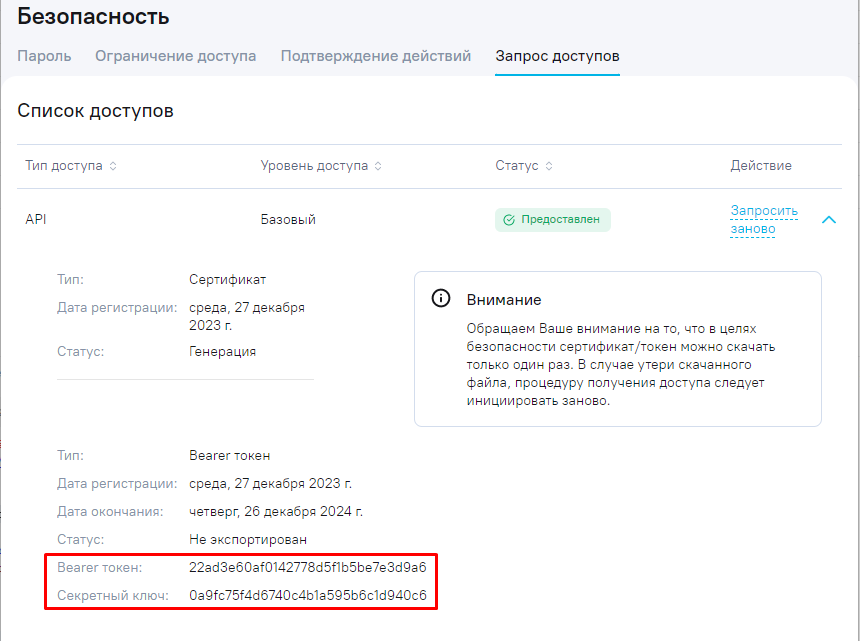Click the Действие column header

point(761,166)
